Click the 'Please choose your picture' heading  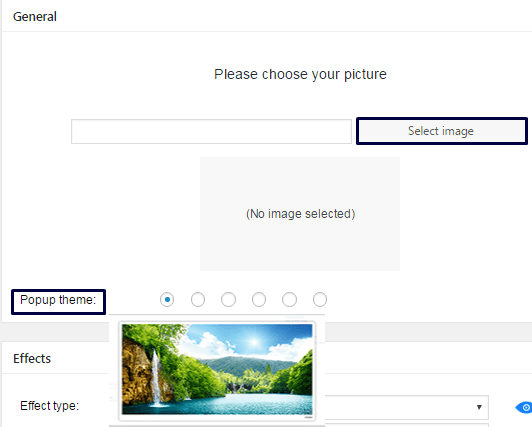pos(300,74)
